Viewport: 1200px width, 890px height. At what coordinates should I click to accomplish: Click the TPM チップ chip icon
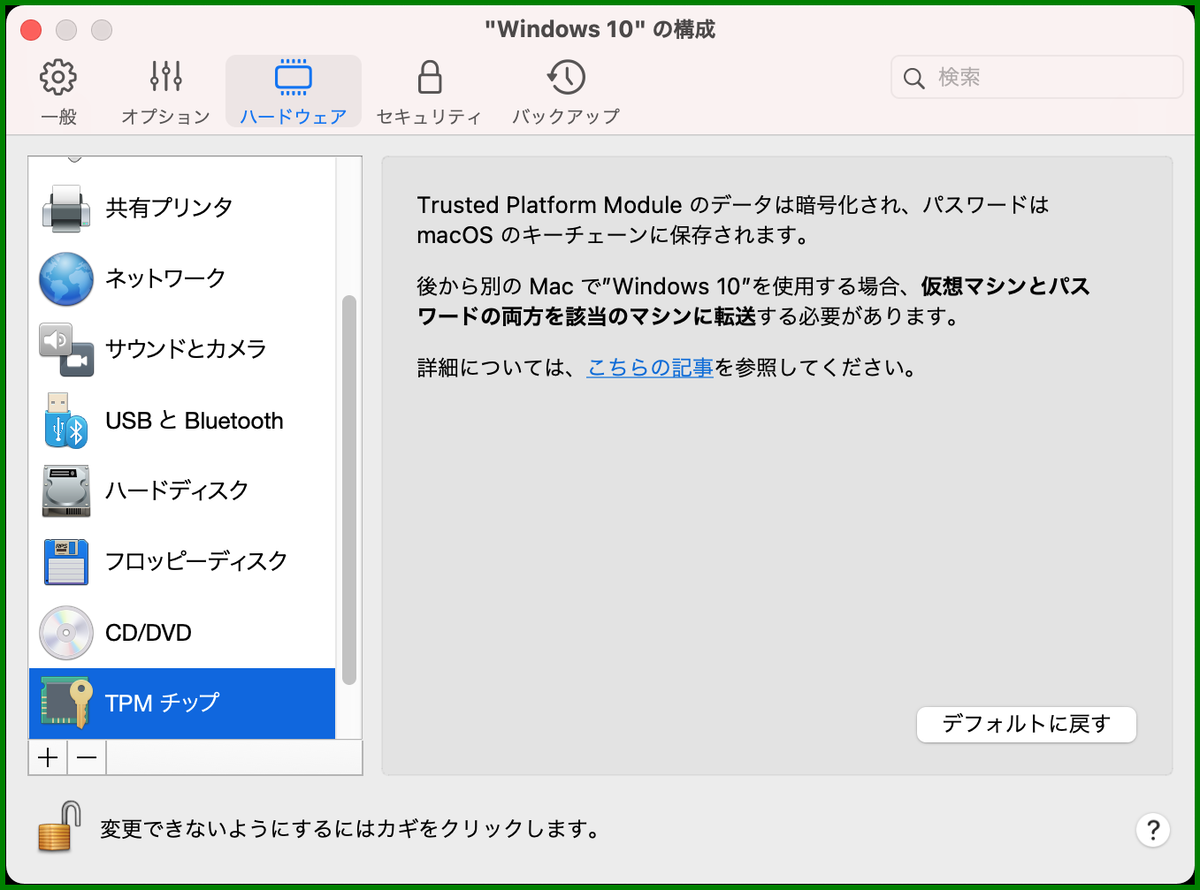(x=66, y=702)
